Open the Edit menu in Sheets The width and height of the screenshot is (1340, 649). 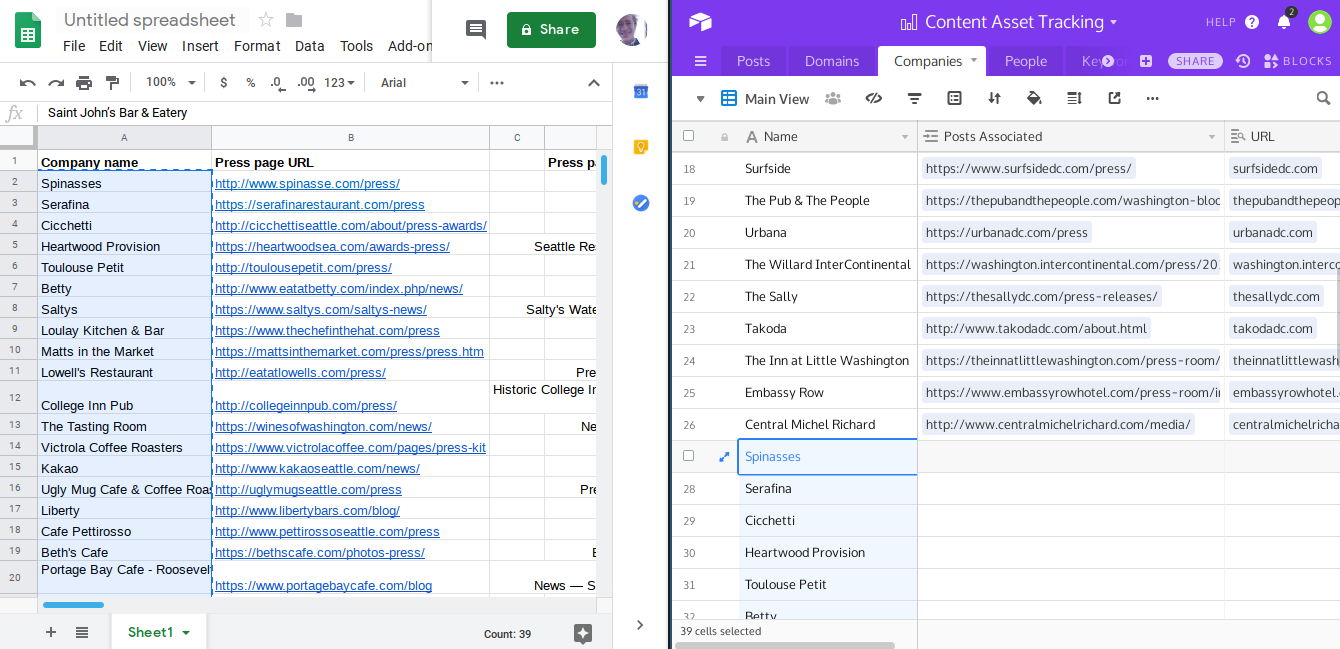(111, 46)
